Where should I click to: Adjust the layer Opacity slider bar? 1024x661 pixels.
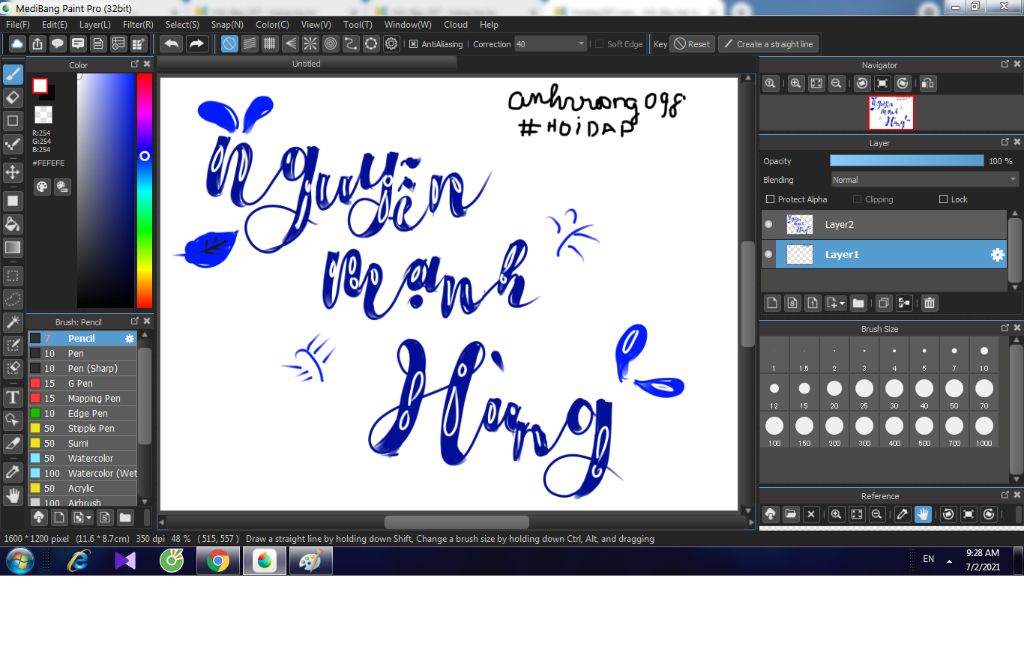906,161
